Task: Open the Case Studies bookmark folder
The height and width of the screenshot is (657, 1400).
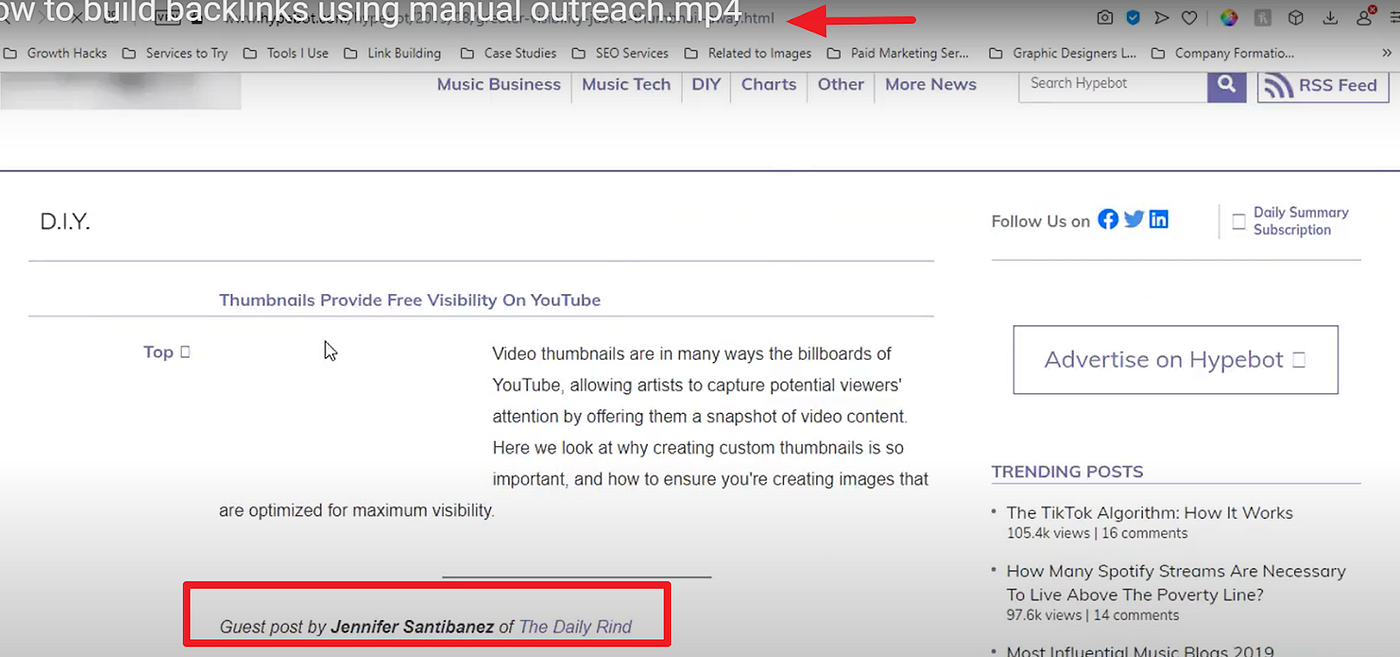Action: point(508,53)
